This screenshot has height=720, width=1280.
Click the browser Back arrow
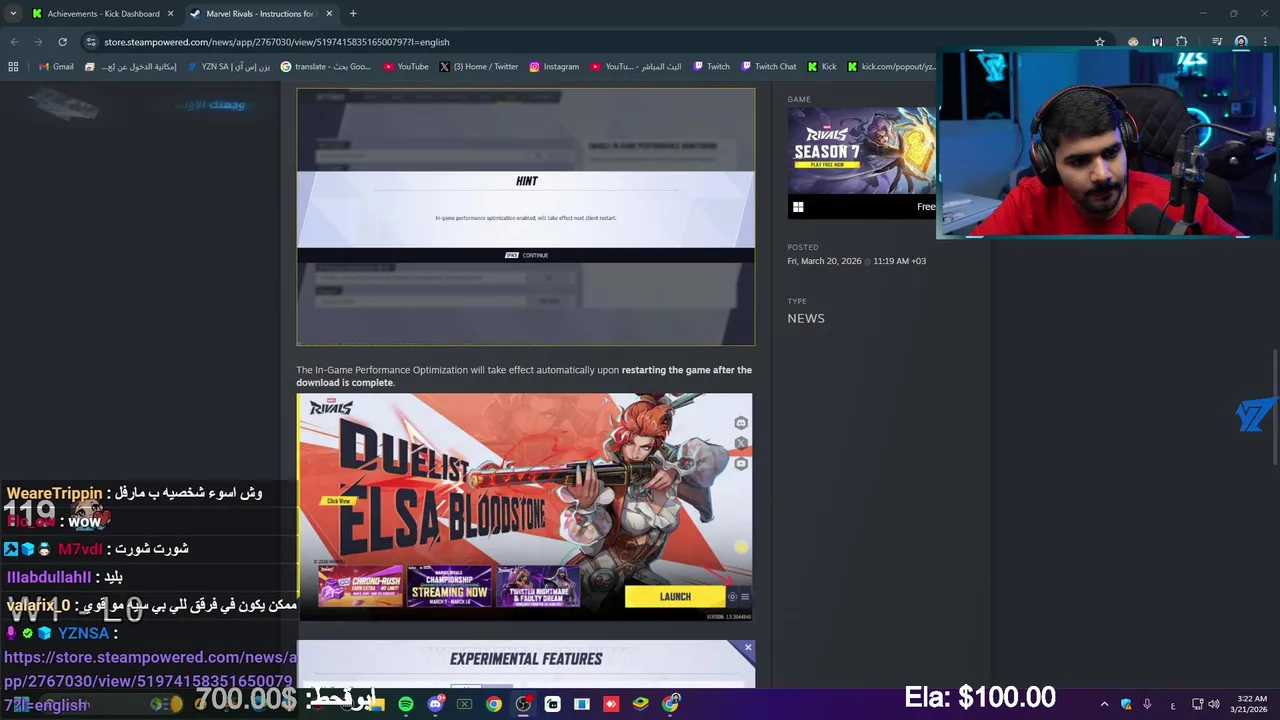pos(14,42)
